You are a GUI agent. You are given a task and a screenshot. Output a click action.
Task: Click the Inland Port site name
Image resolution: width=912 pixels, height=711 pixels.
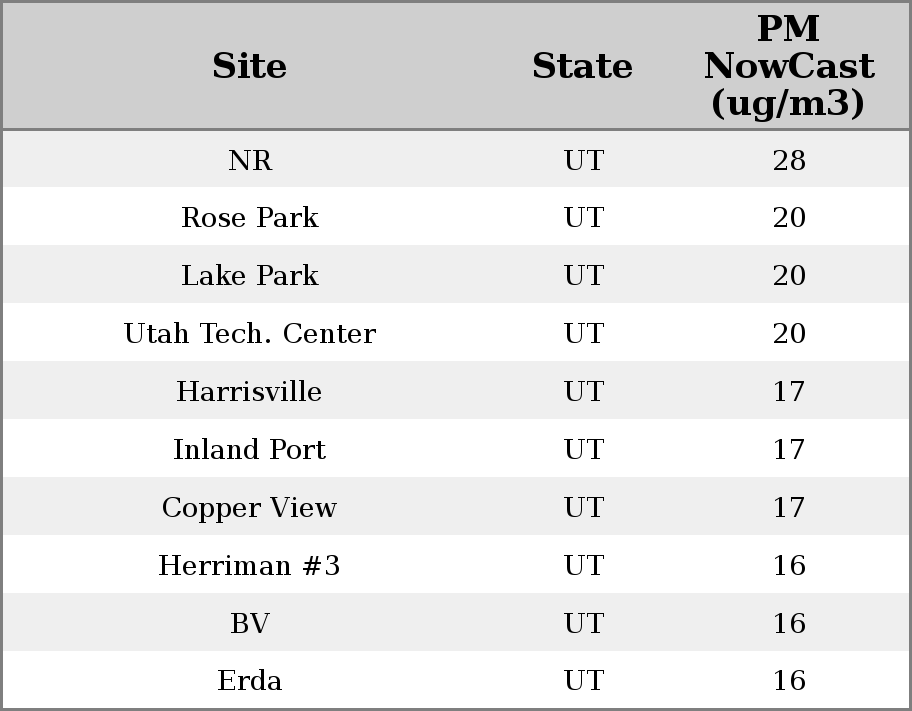(250, 450)
